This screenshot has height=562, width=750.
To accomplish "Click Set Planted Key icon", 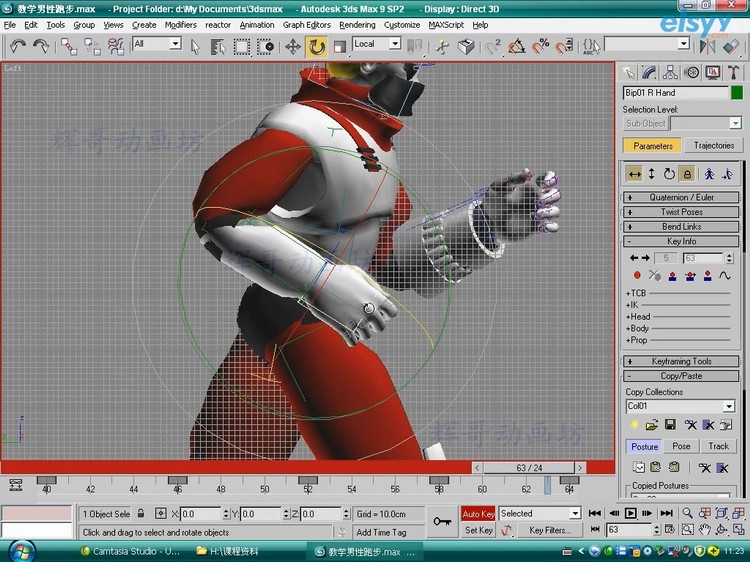I will click(x=673, y=276).
